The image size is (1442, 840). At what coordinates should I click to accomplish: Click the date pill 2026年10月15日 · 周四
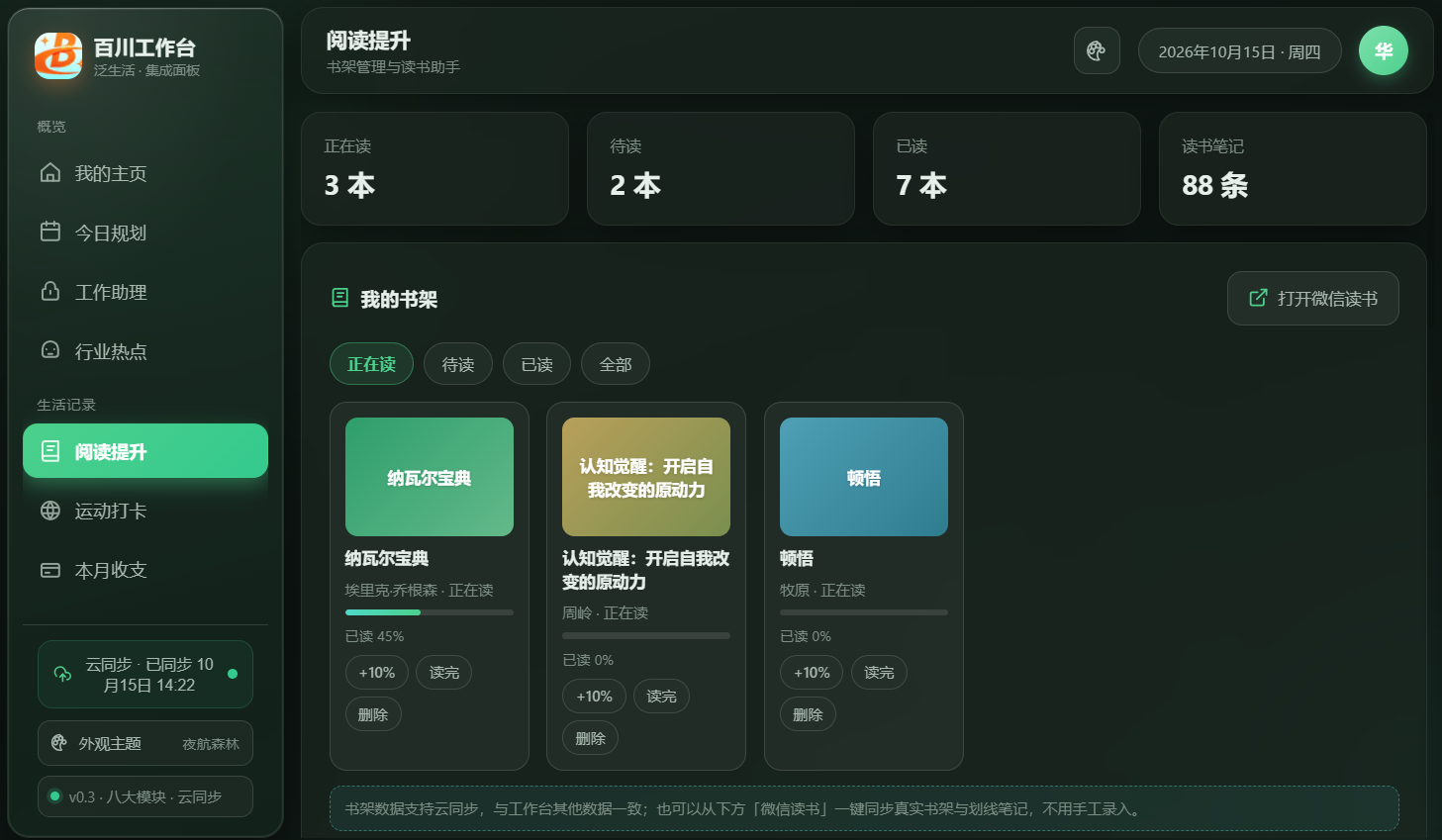(1239, 51)
